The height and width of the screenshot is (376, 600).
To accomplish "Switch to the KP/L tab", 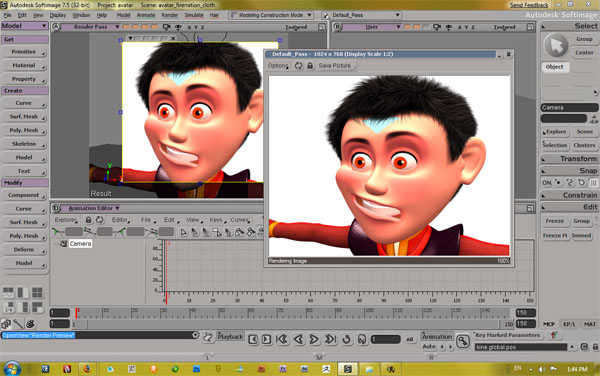I will click(569, 324).
